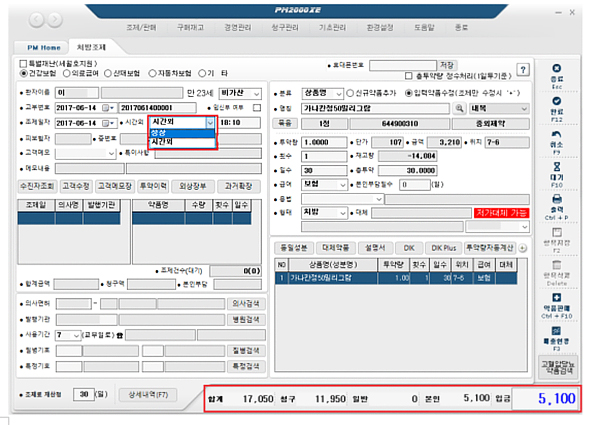The image size is (600, 425).
Task: Click the 휴대폰번호 input field
Action: coord(403,65)
